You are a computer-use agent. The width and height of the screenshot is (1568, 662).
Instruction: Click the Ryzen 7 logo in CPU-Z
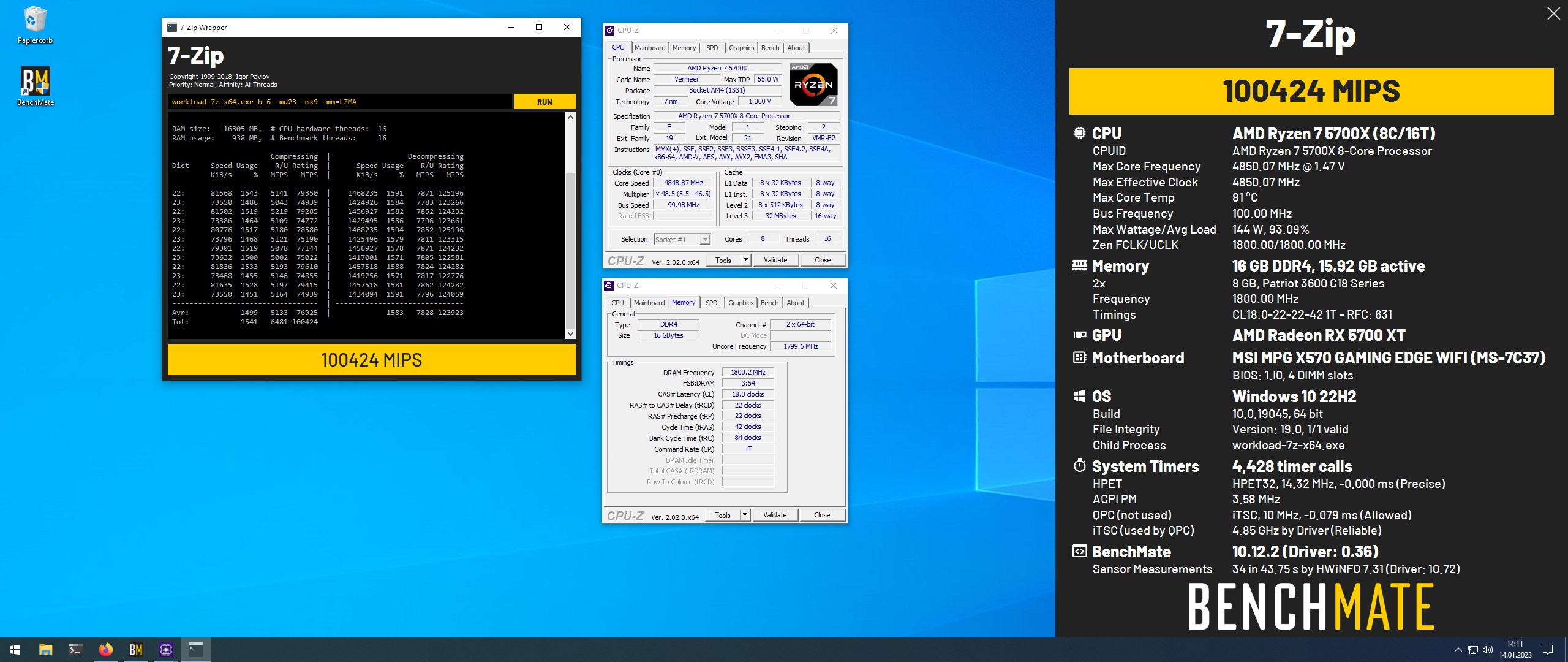tap(813, 85)
